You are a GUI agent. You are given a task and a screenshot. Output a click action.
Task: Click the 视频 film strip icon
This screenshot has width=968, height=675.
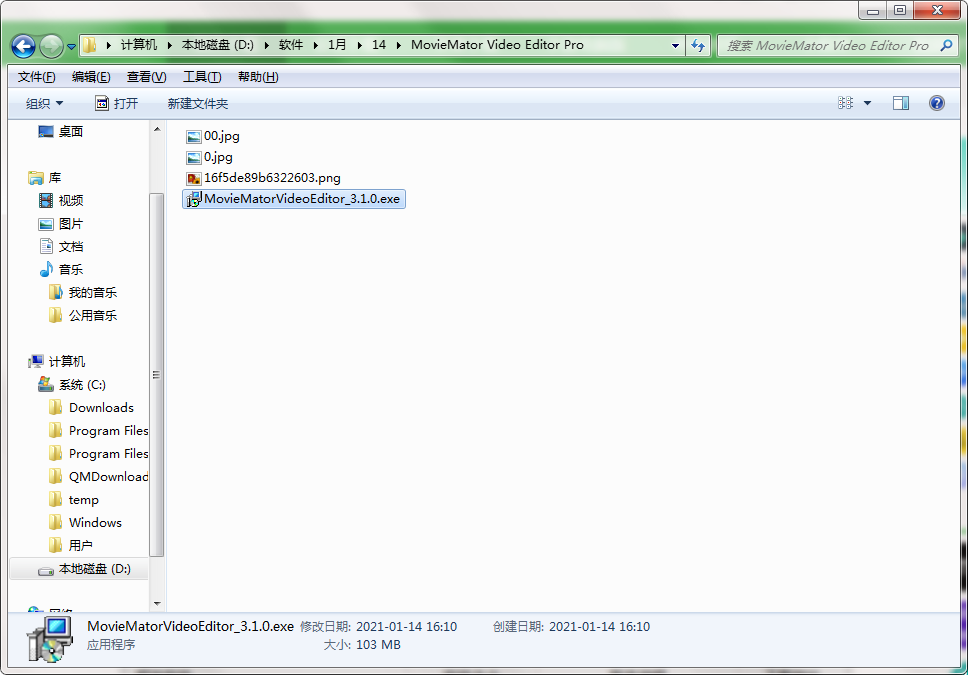click(x=46, y=201)
